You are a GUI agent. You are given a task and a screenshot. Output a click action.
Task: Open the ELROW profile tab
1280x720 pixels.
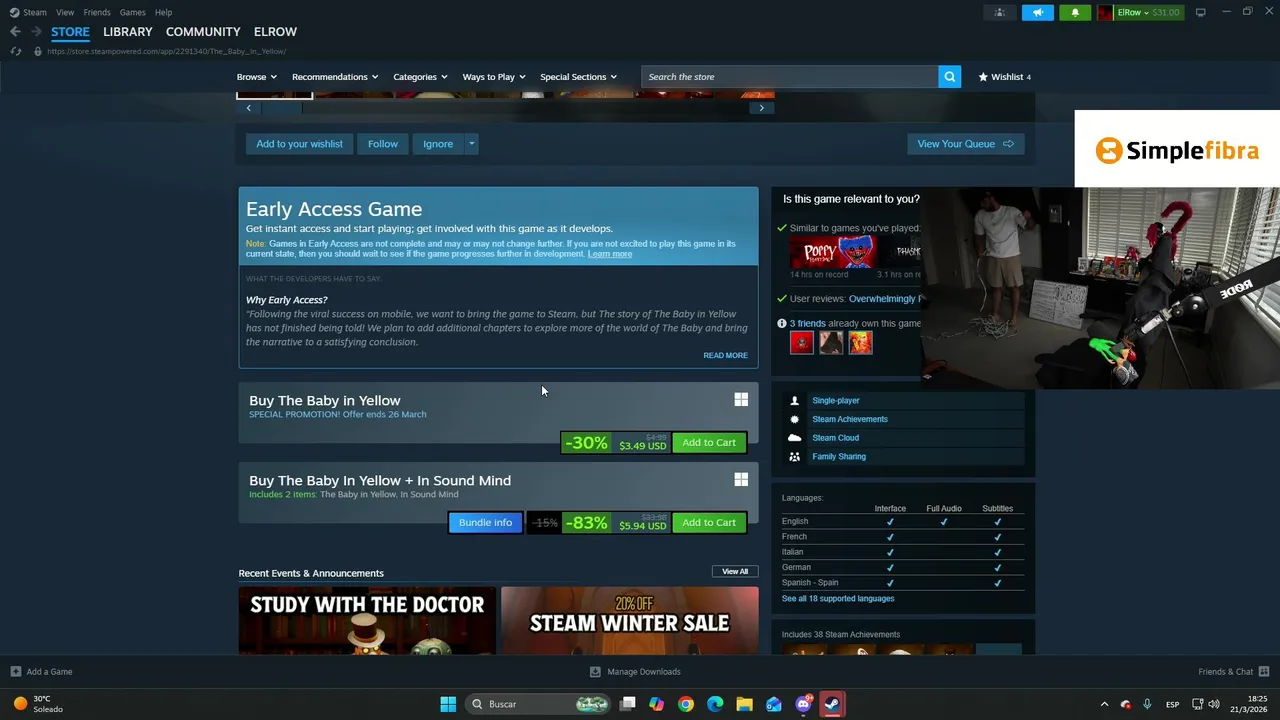[x=275, y=32]
